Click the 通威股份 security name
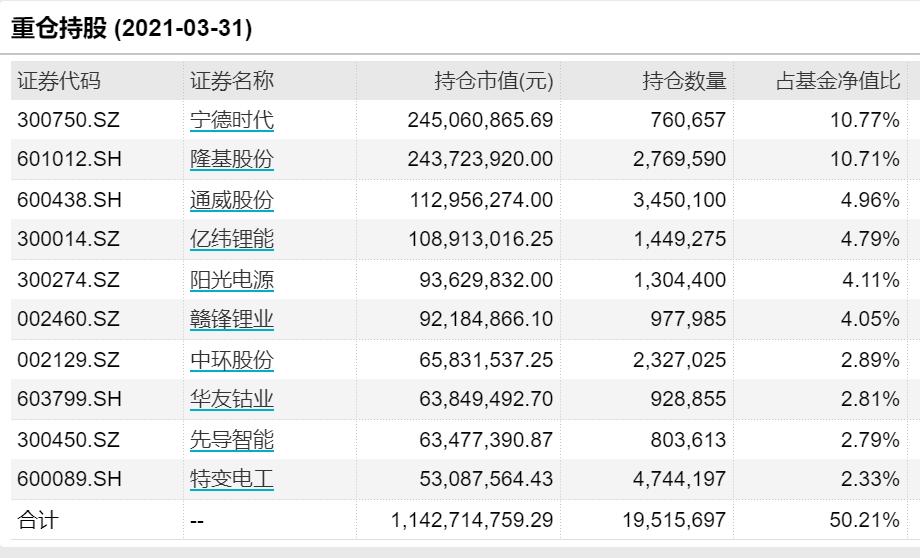This screenshot has height=558, width=920. pyautogui.click(x=231, y=201)
